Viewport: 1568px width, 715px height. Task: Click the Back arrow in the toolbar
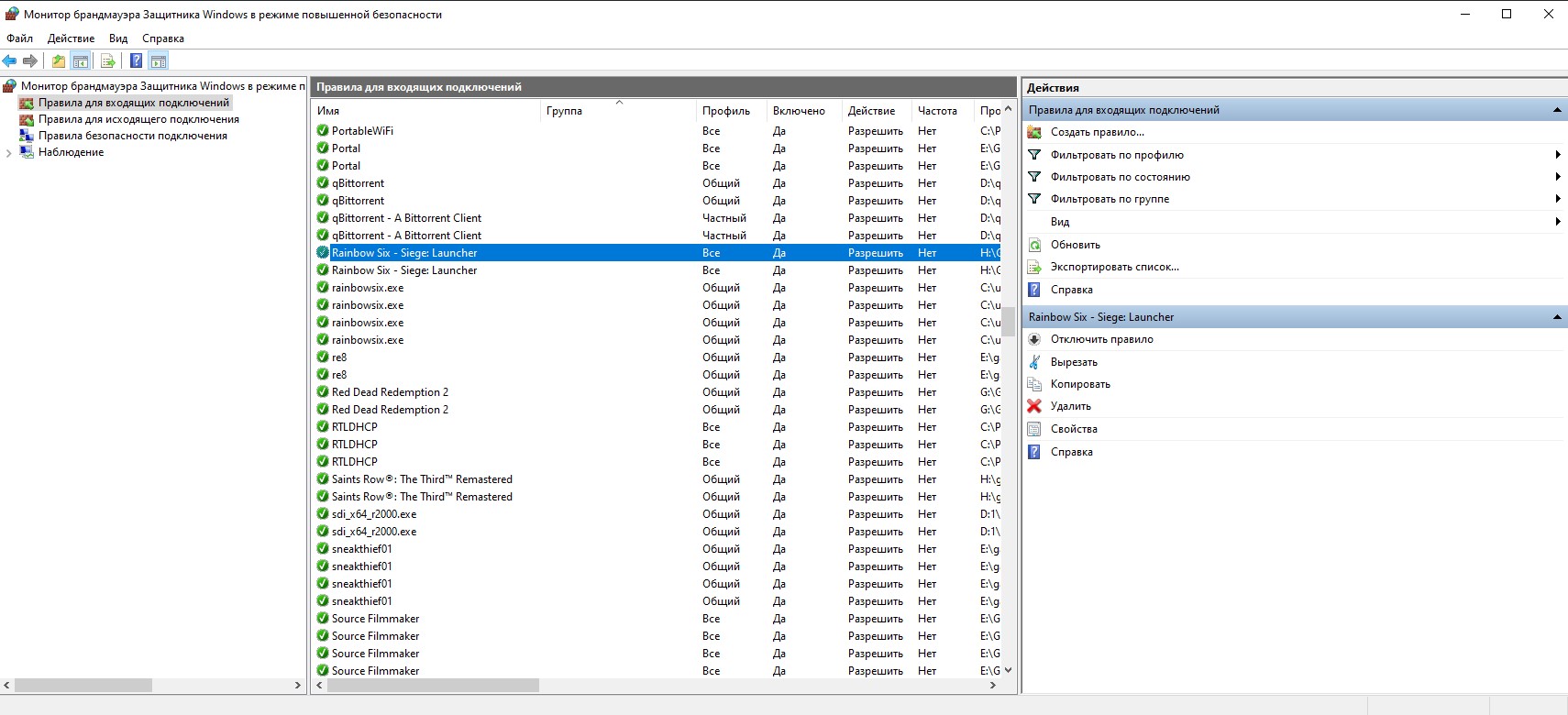[x=10, y=61]
